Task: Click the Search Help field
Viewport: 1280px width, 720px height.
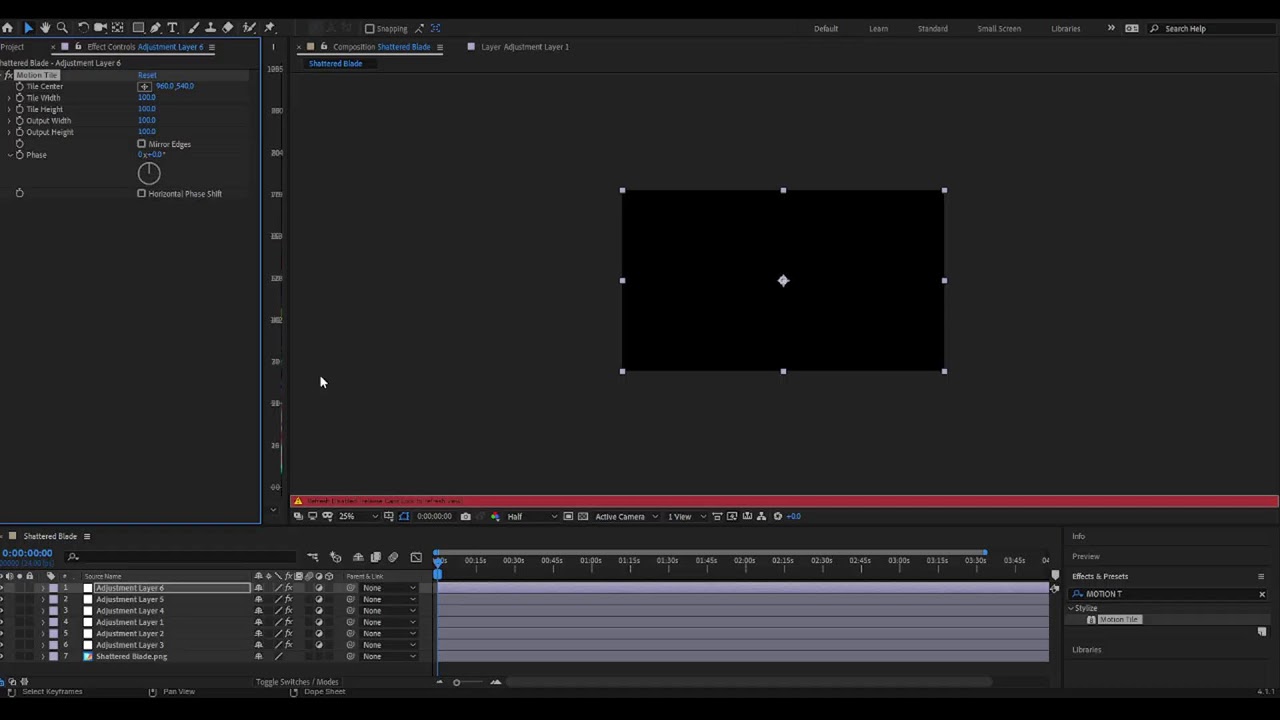Action: click(x=1210, y=28)
